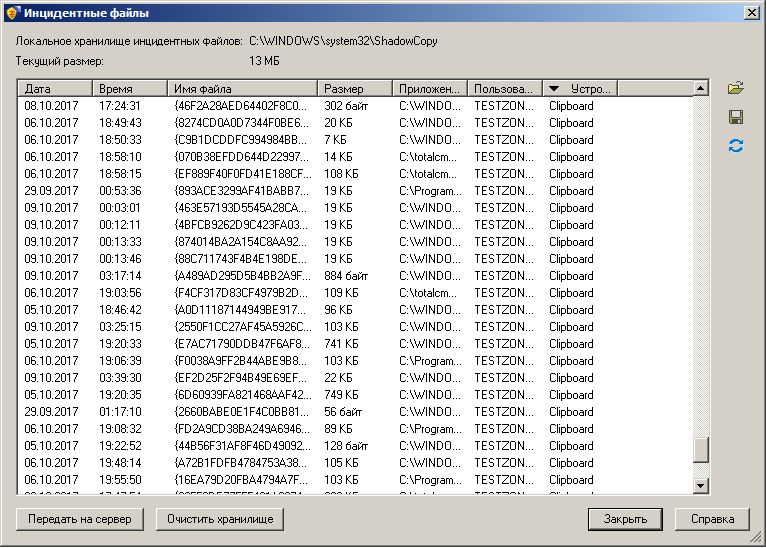The height and width of the screenshot is (548, 766).
Task: Select file {46F2A28AED64402F8C0...
Action: tap(240, 106)
